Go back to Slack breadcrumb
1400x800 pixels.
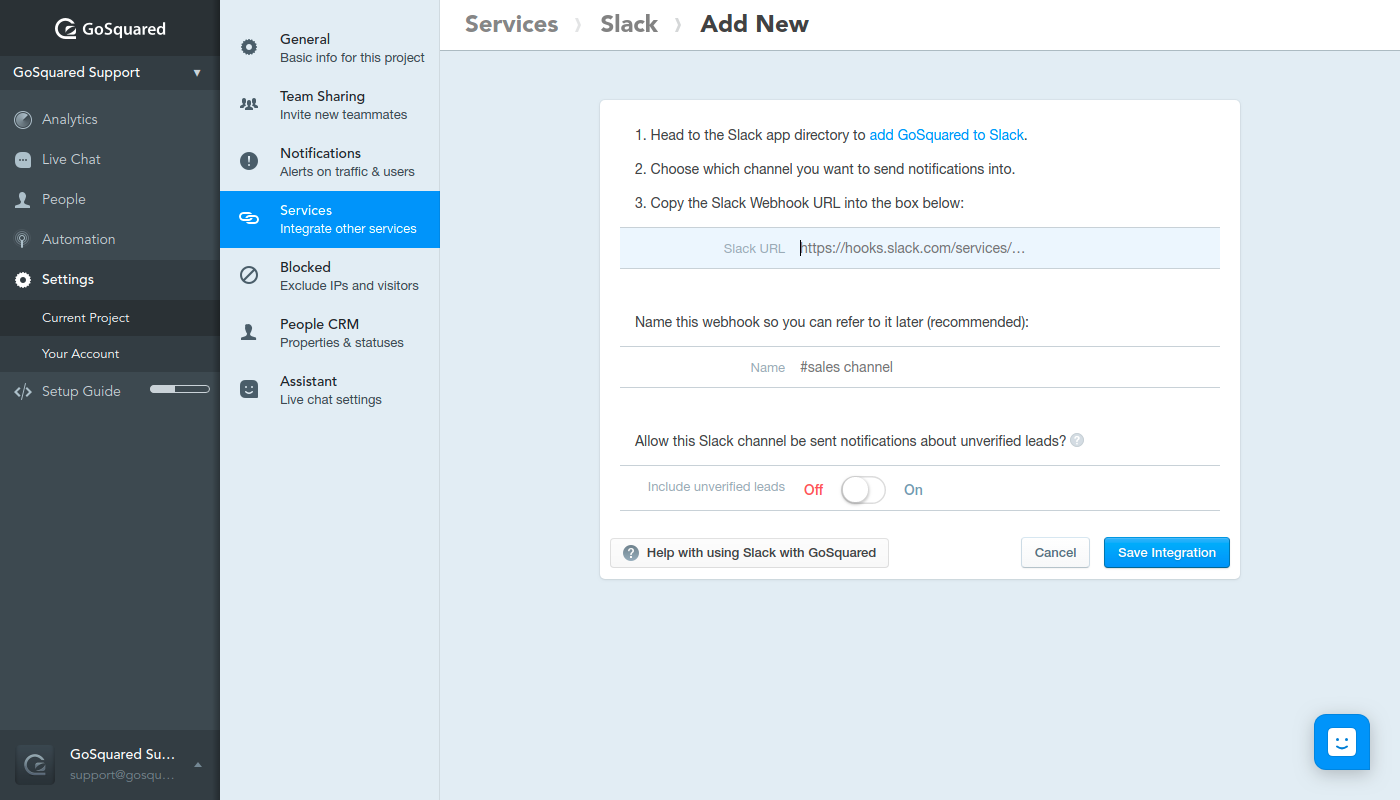(x=629, y=24)
